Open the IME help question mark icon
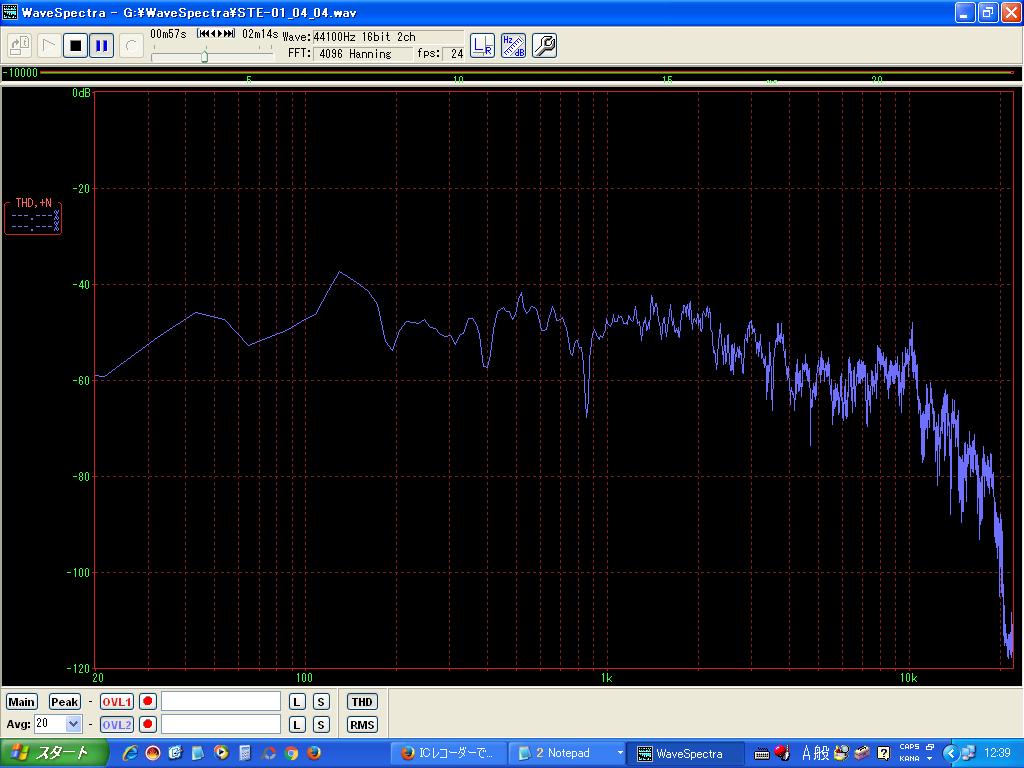The width and height of the screenshot is (1024, 768). pos(883,753)
